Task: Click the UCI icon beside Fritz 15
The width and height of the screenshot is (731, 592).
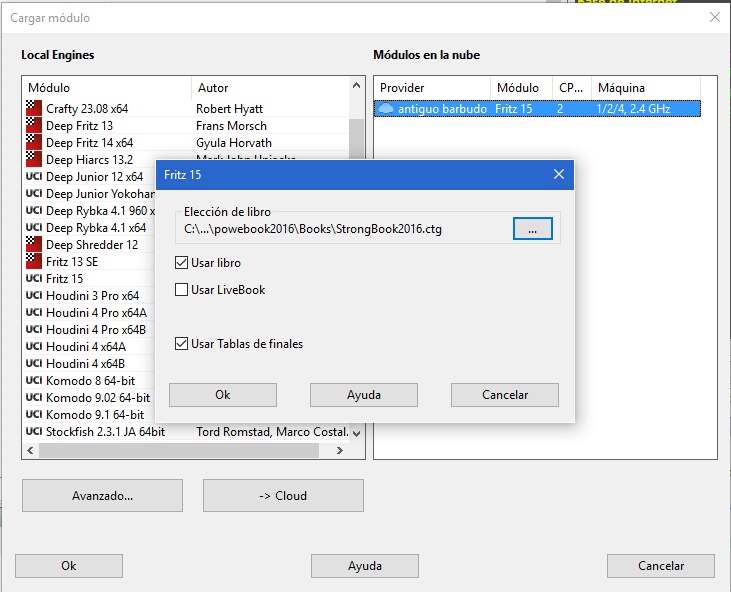Action: (34, 278)
